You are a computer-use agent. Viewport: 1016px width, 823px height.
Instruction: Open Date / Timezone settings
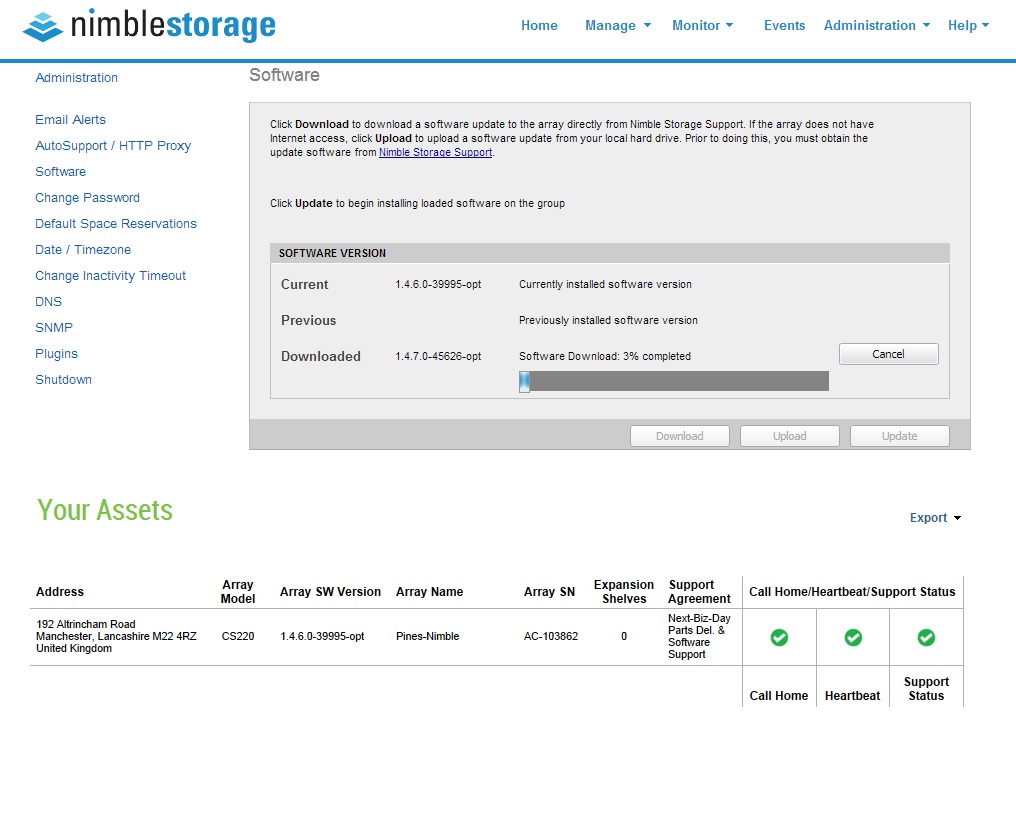coord(83,249)
